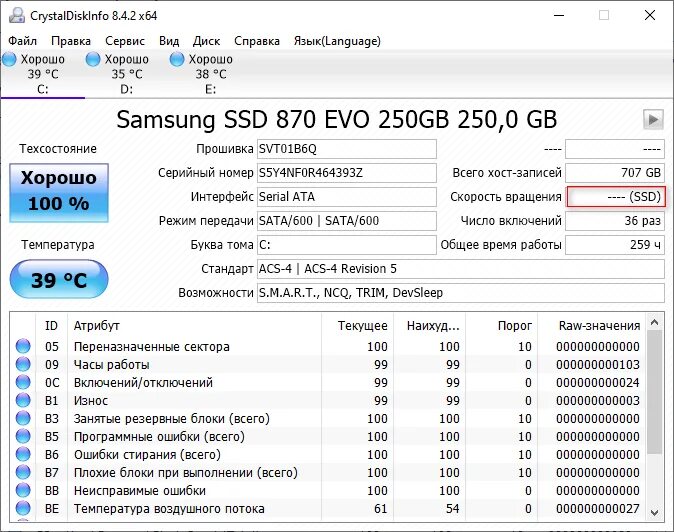Select the Износ attribute row
This screenshot has height=532, width=674.
tap(328, 401)
